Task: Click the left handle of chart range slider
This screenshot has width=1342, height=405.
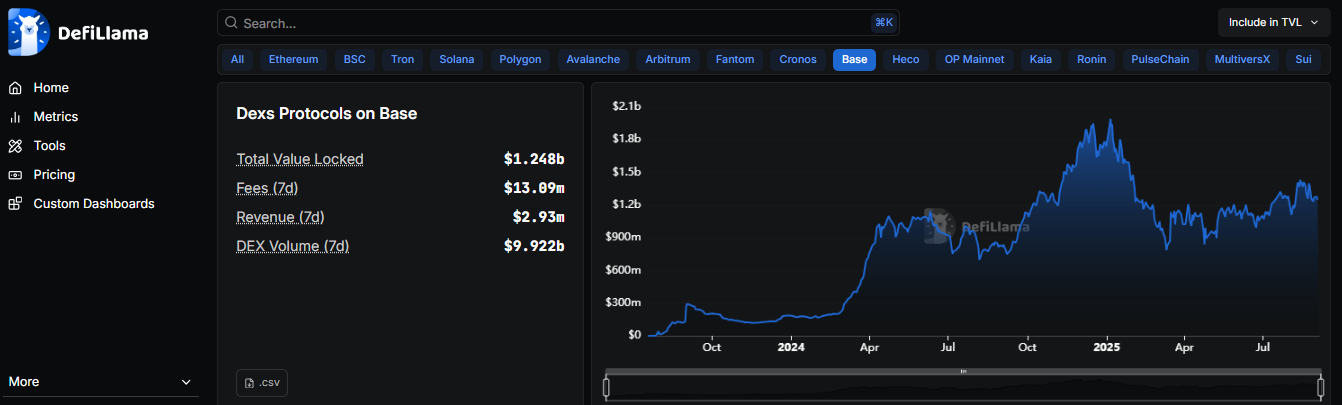Action: [x=606, y=386]
